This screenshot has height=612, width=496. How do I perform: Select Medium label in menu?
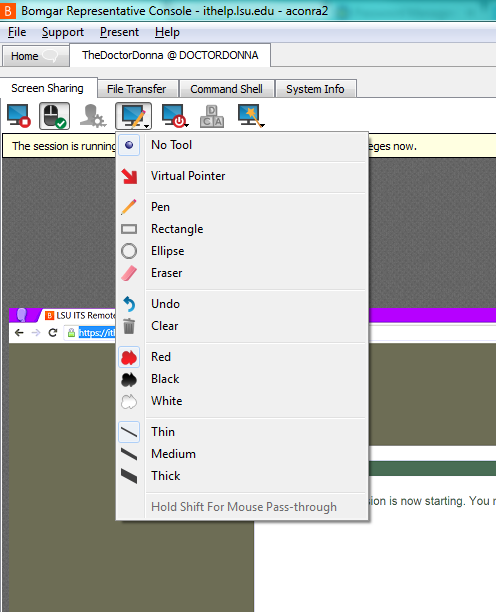[x=174, y=454]
